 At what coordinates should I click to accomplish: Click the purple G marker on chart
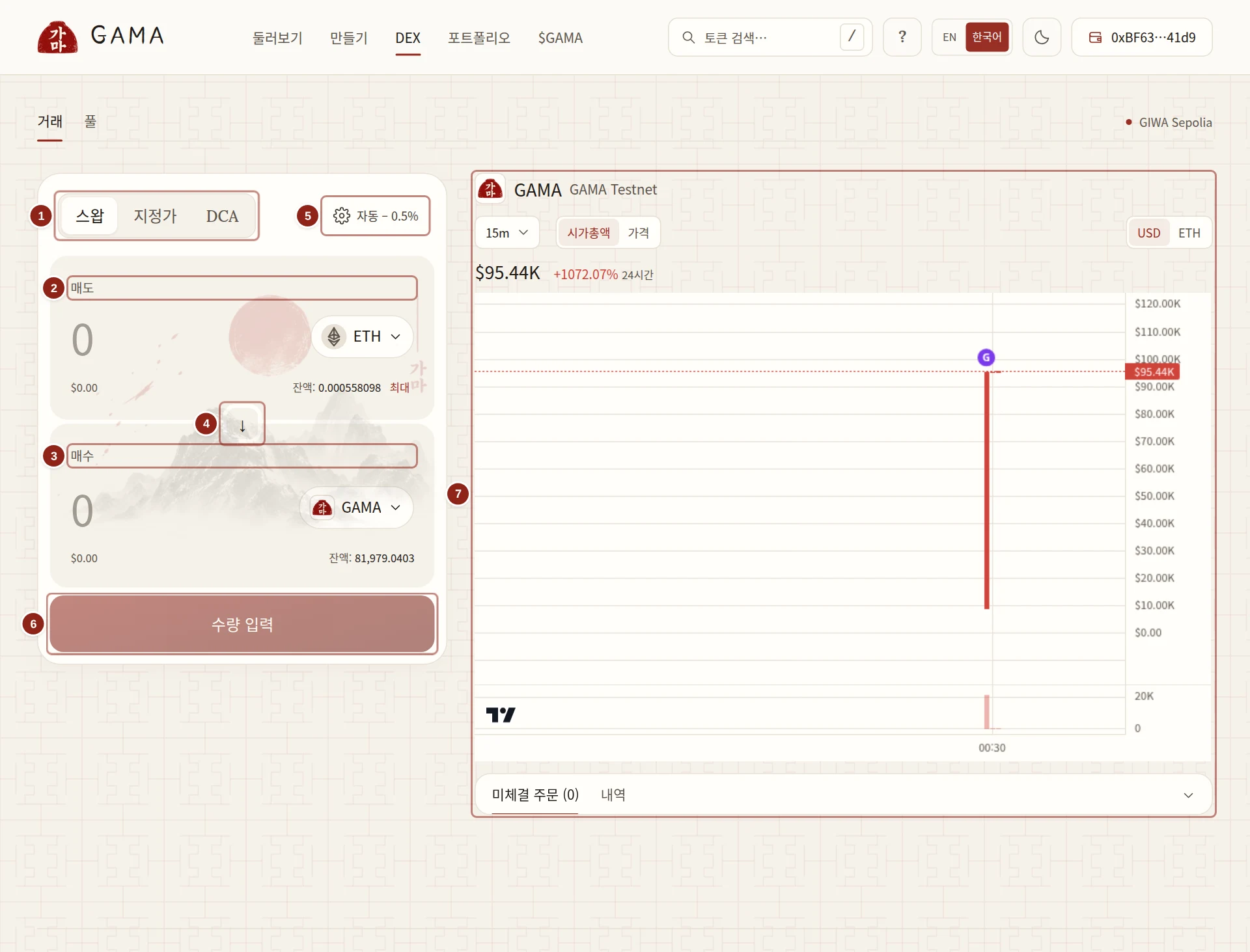click(986, 357)
